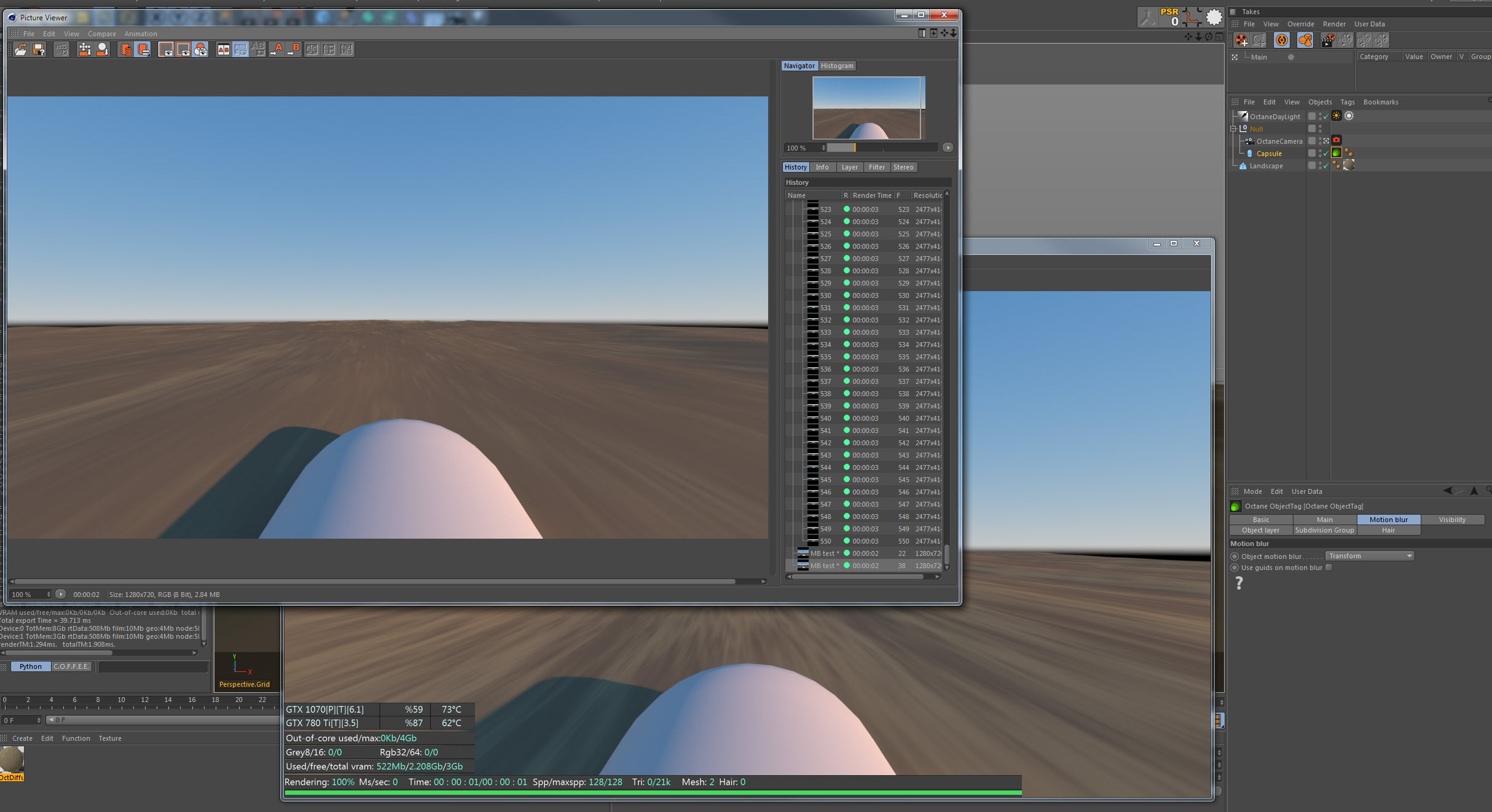Toggle the Capsule enable green checkmark
Image resolution: width=1492 pixels, height=812 pixels.
(1325, 154)
